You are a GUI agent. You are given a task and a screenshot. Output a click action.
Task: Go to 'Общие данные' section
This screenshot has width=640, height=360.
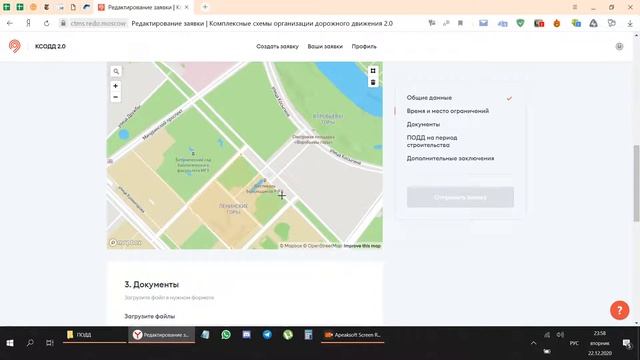click(429, 98)
